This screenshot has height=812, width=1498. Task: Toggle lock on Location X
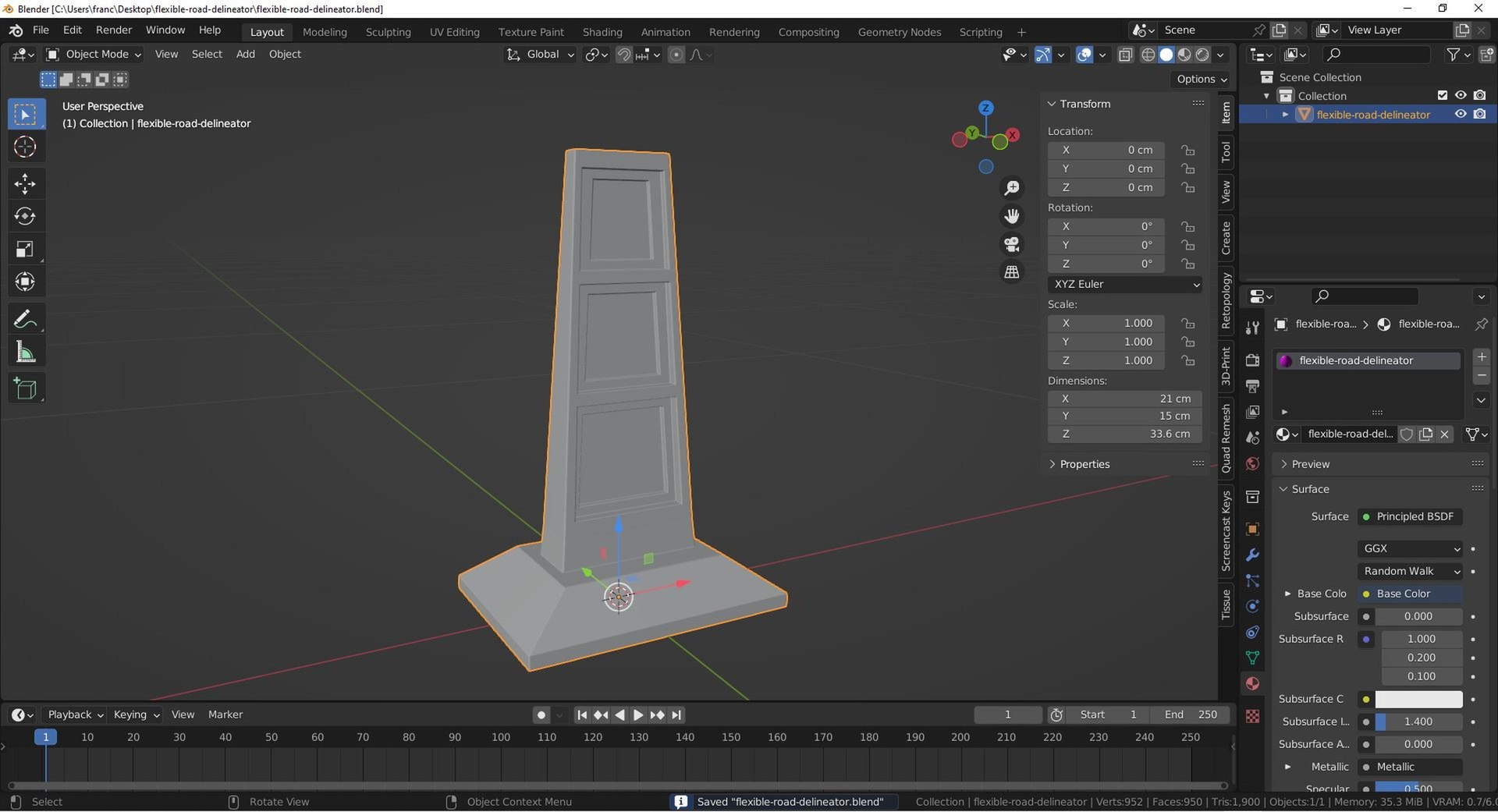tap(1187, 150)
